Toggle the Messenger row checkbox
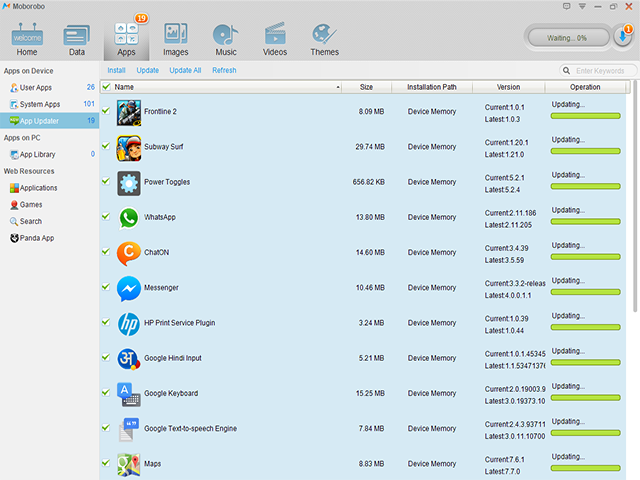The image size is (640, 480). click(106, 287)
